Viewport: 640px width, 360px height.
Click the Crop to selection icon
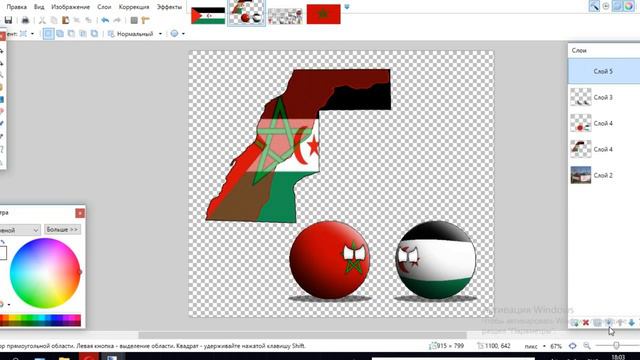tap(77, 20)
